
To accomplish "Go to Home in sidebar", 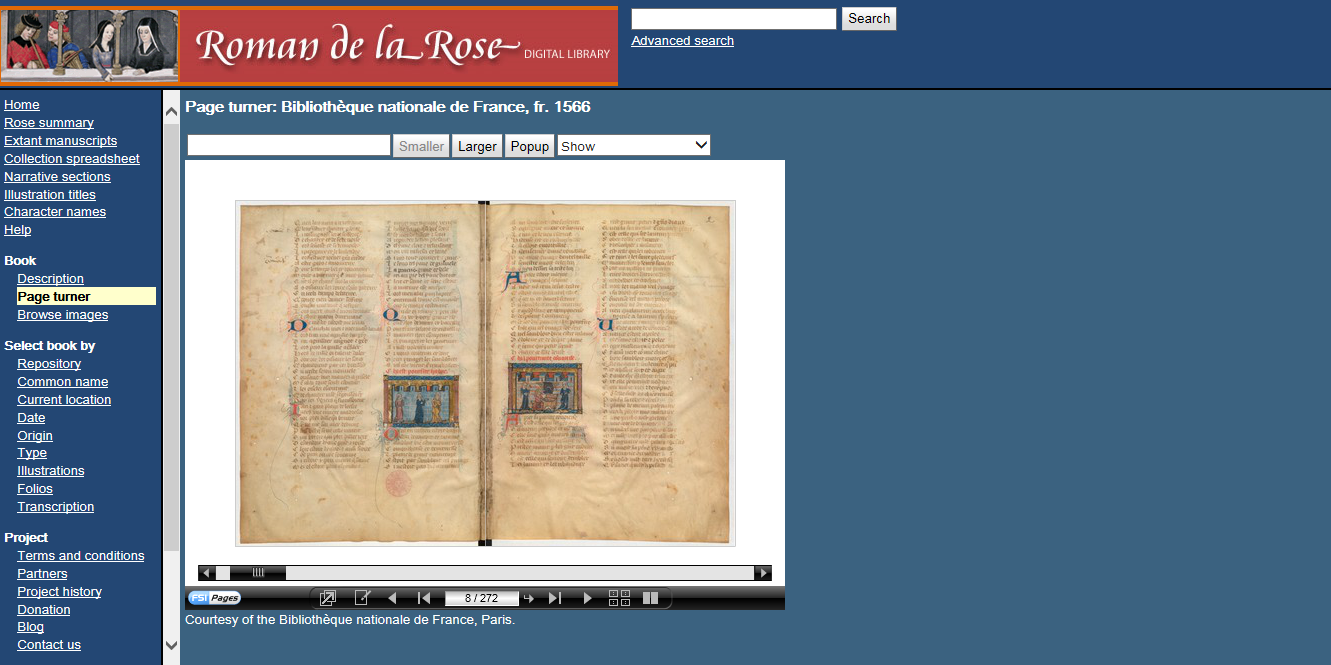I will (22, 105).
